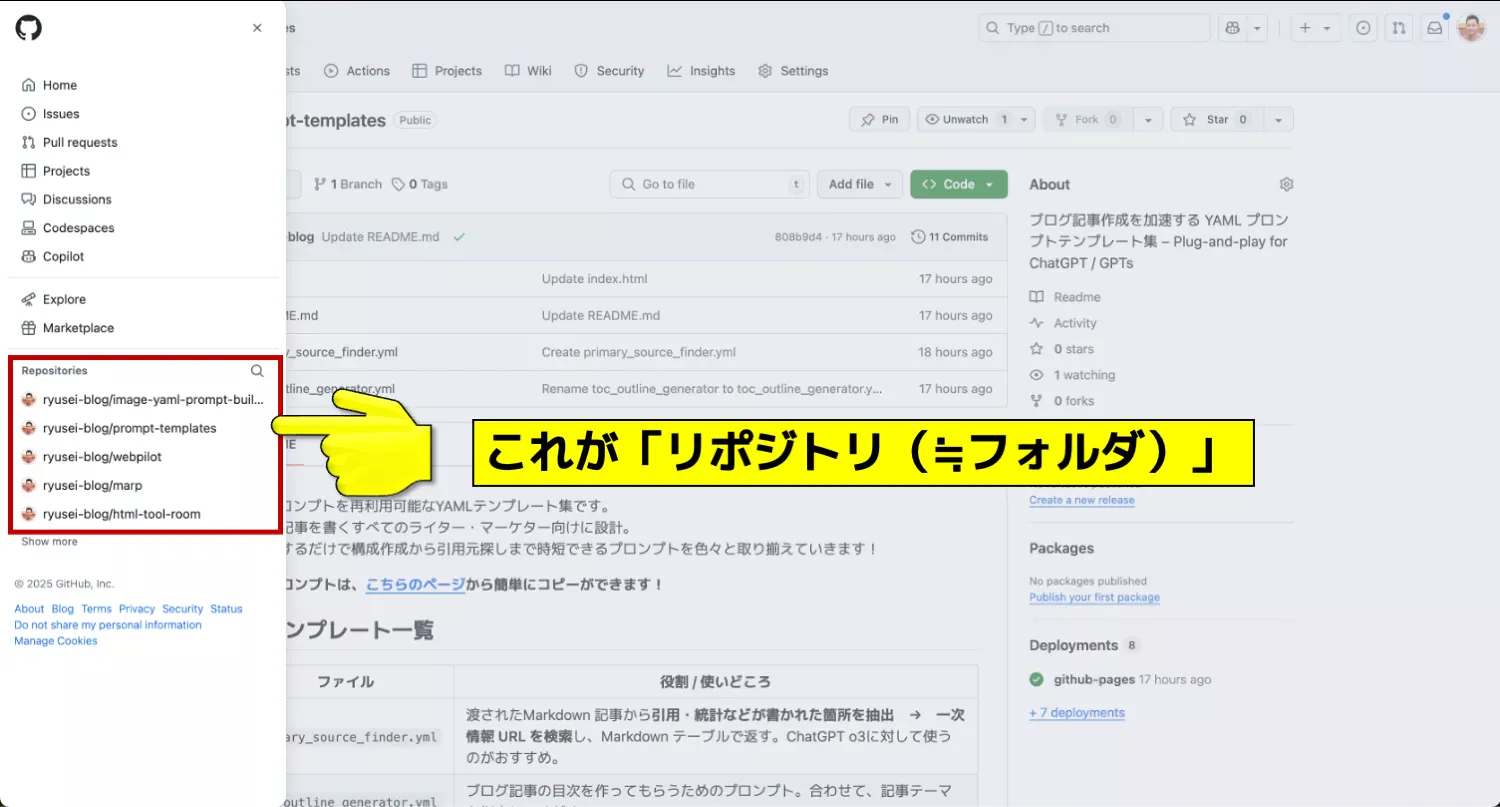Open Readme link in About

1065,297
